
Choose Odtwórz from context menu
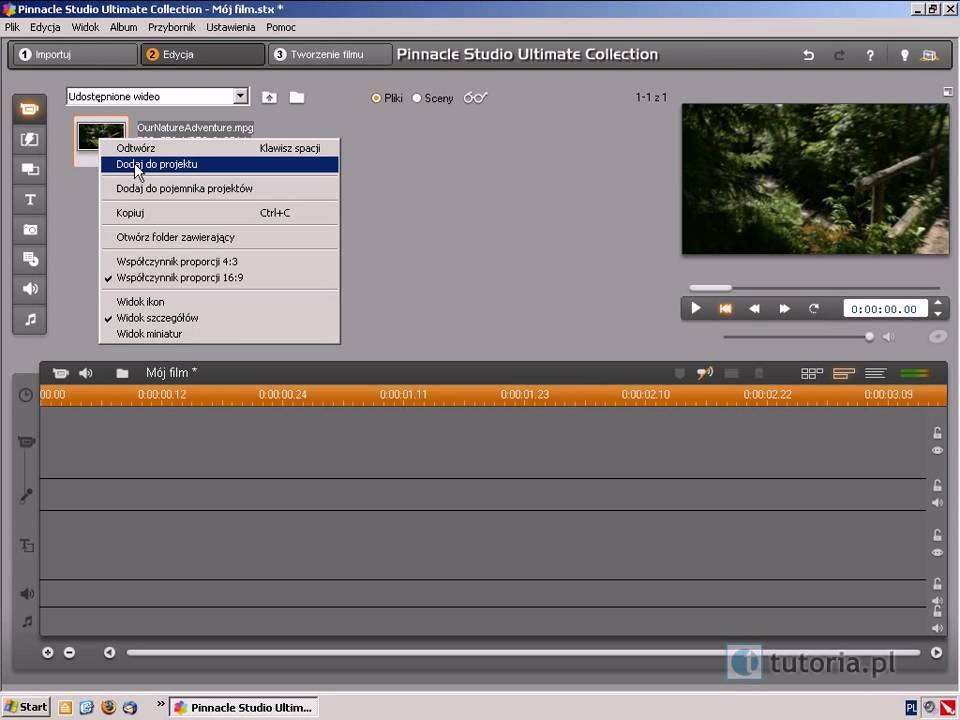(219, 148)
